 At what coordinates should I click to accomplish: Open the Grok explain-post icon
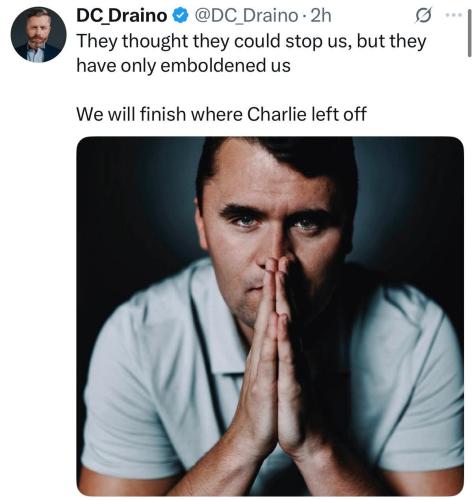coord(423,16)
